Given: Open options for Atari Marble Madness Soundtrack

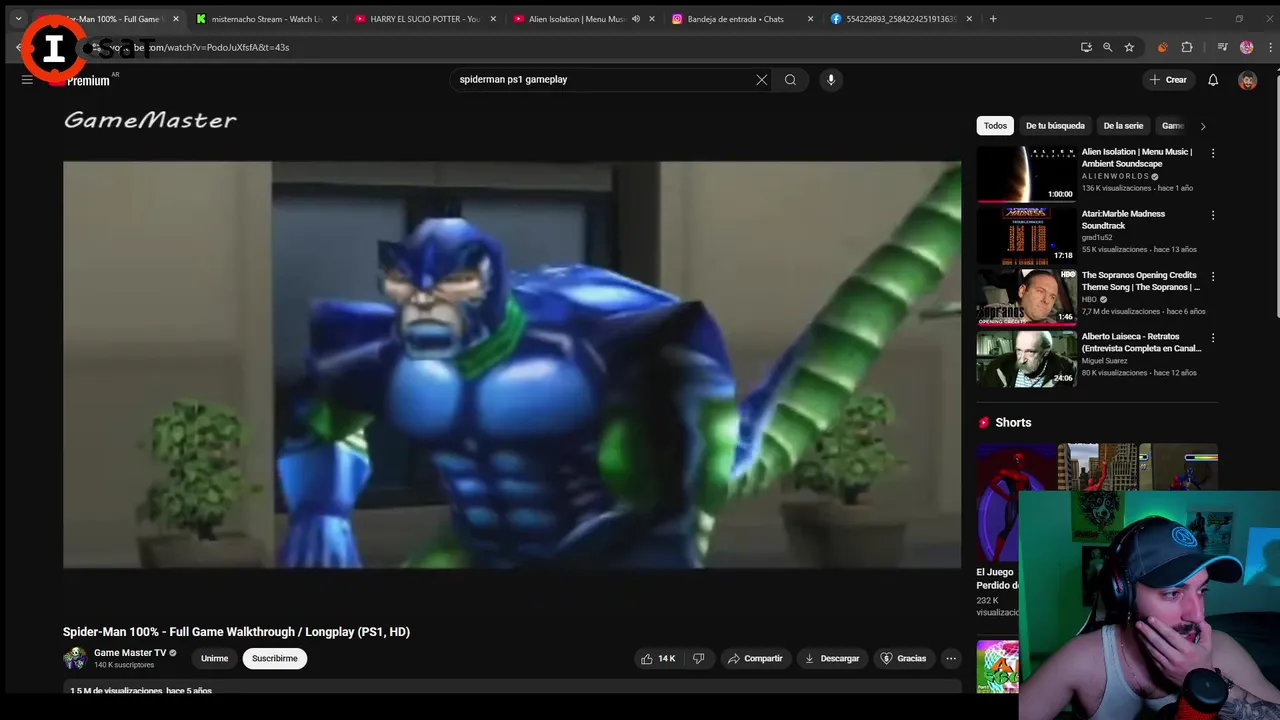Looking at the screenshot, I should click(x=1213, y=215).
